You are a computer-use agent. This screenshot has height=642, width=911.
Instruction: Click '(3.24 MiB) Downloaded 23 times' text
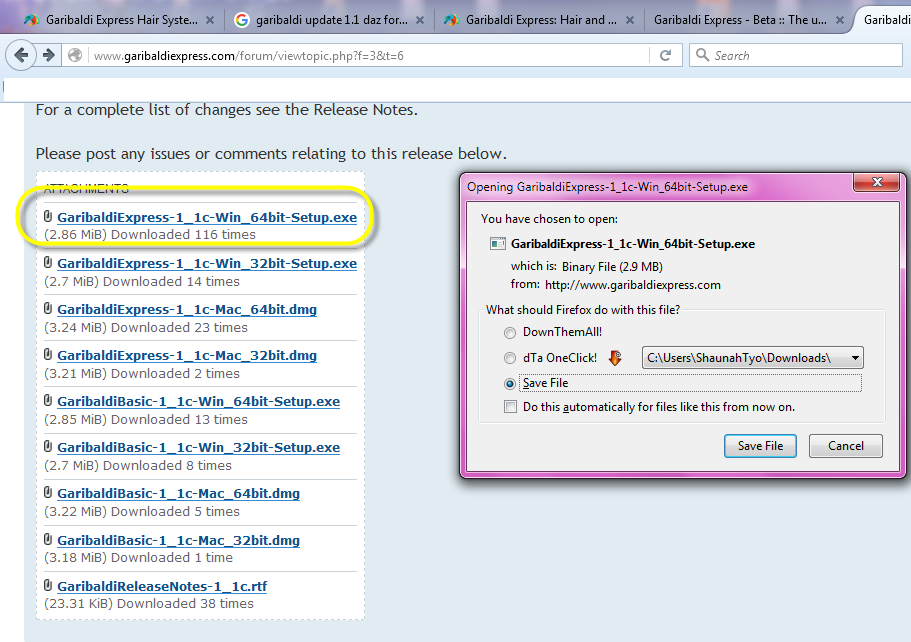tap(146, 328)
